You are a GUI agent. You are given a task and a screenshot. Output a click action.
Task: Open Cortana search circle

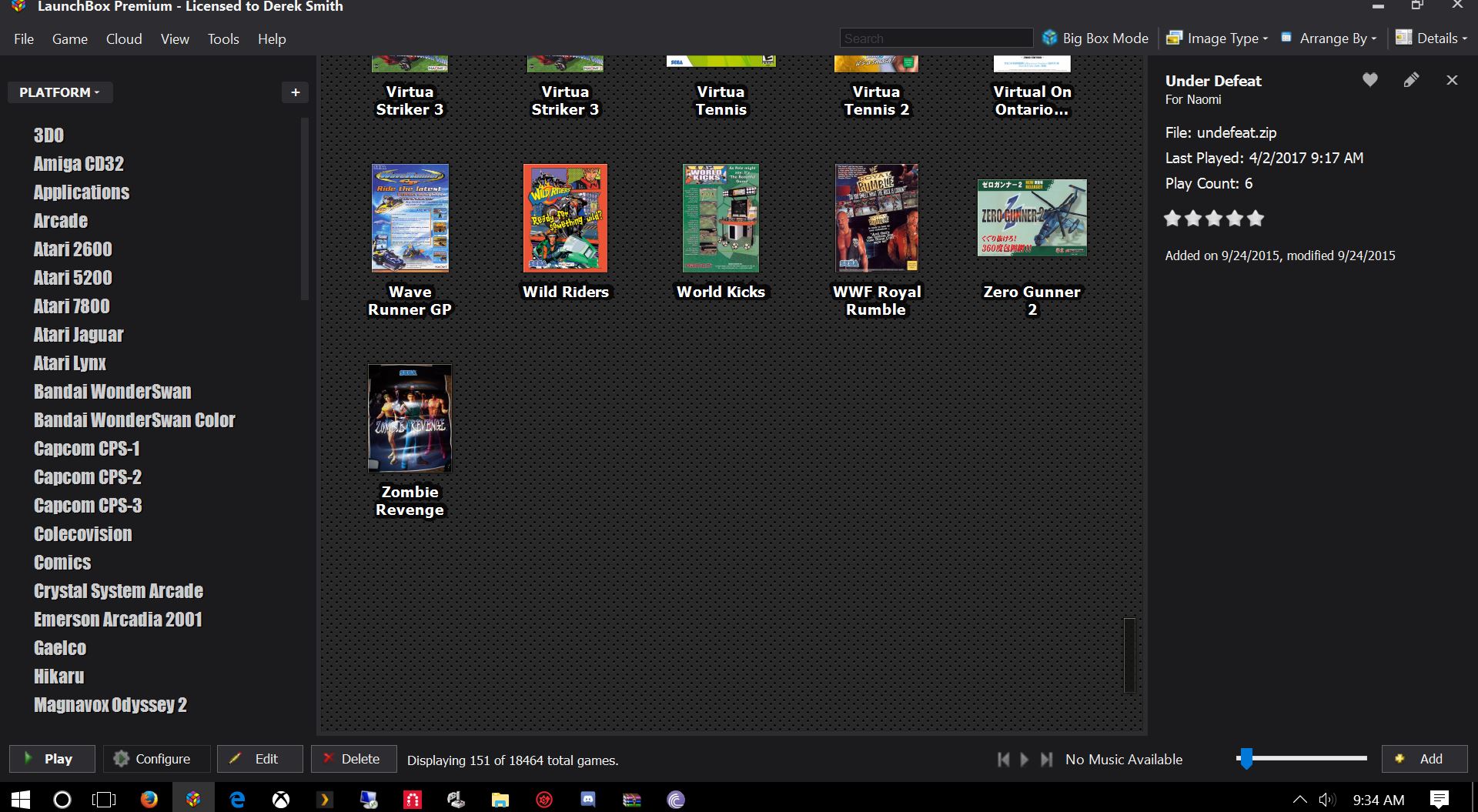pyautogui.click(x=62, y=799)
